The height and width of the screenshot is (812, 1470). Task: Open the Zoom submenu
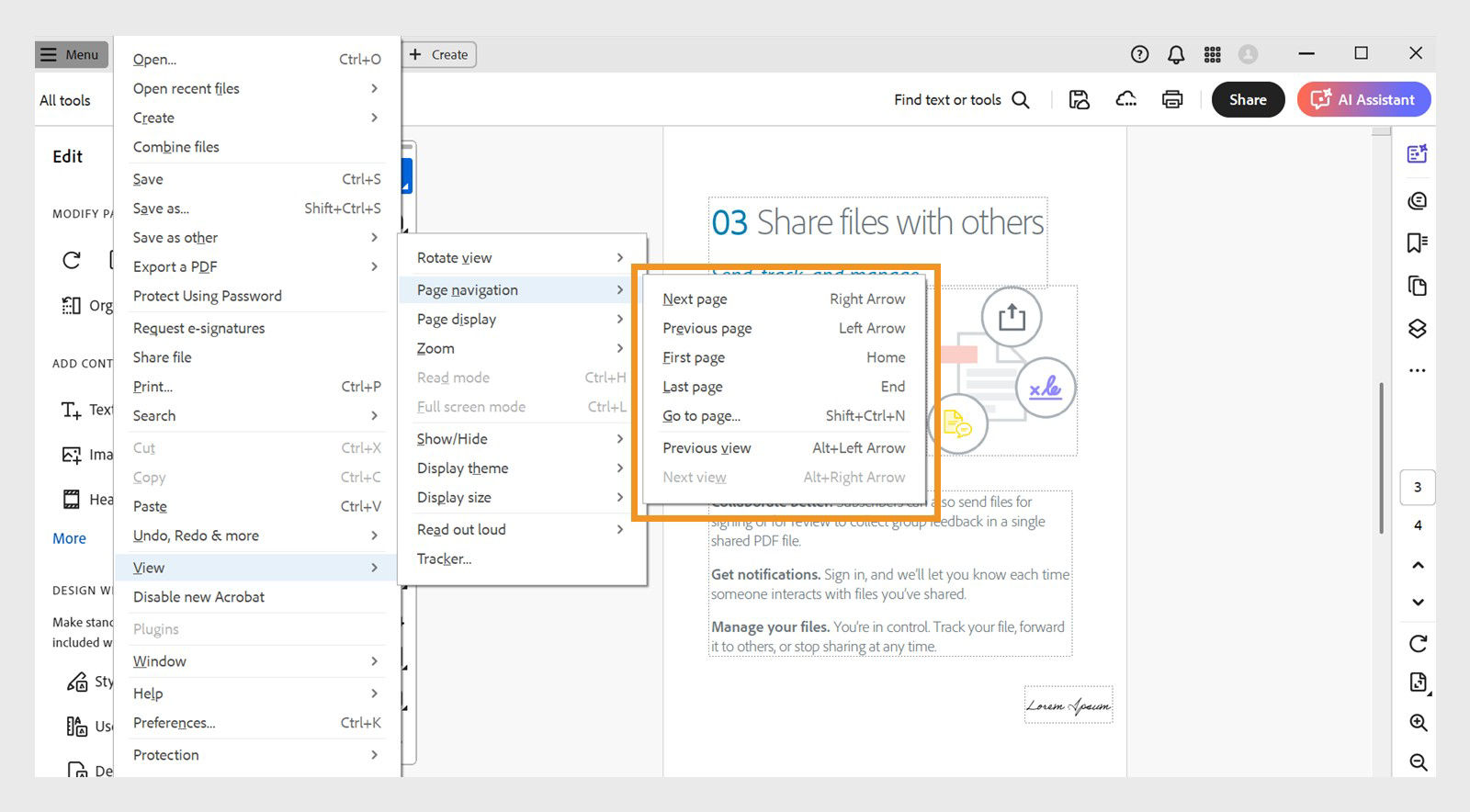click(521, 349)
